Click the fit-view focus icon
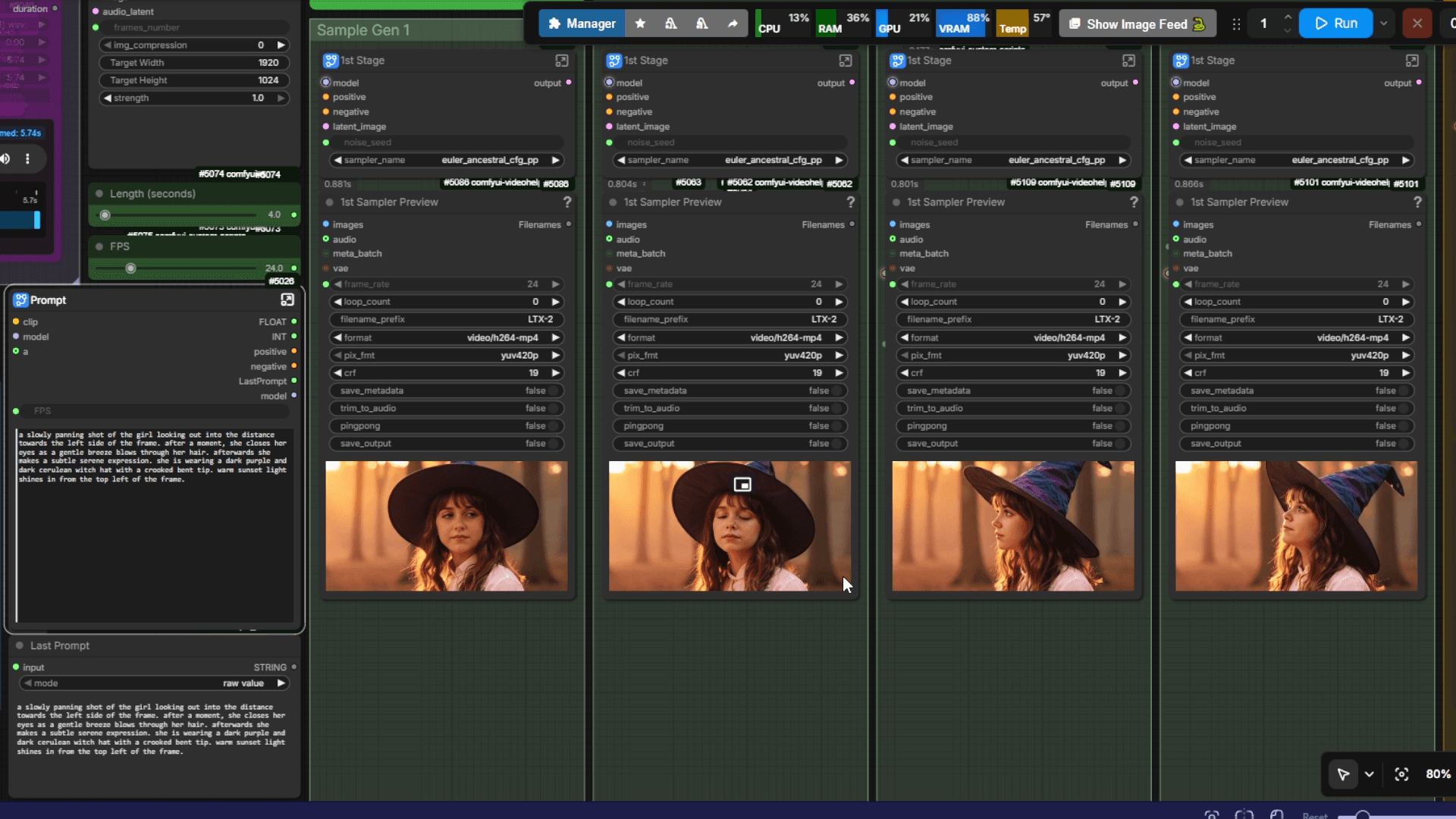 click(x=1401, y=774)
